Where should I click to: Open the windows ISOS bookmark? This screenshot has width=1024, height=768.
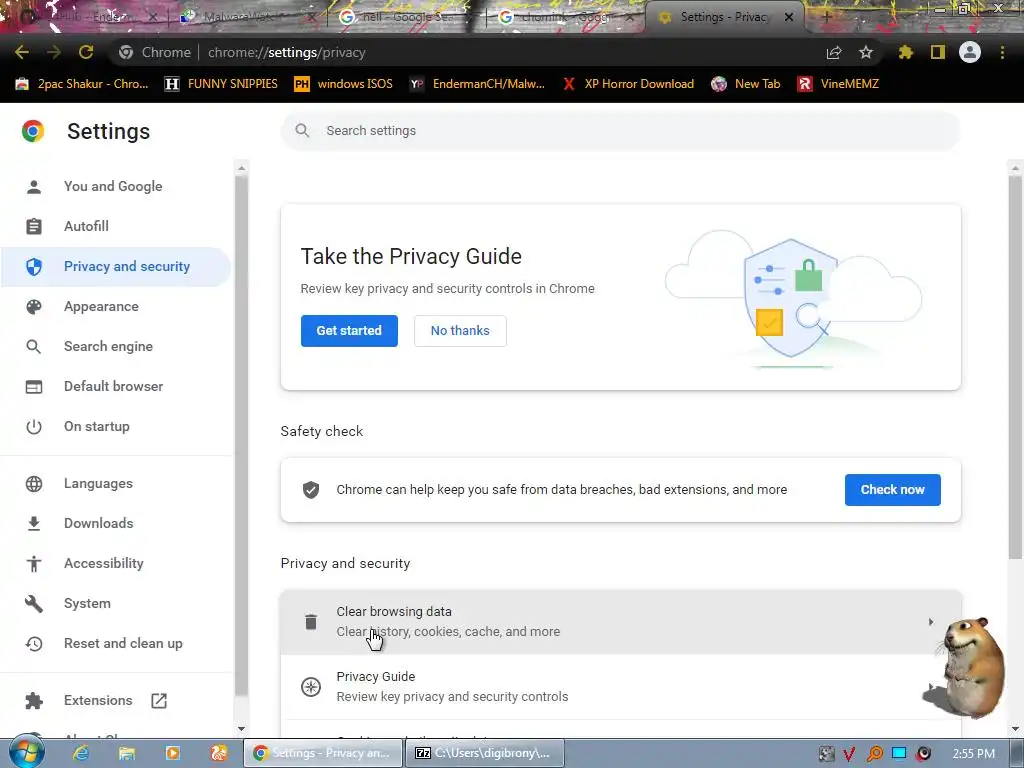point(343,84)
